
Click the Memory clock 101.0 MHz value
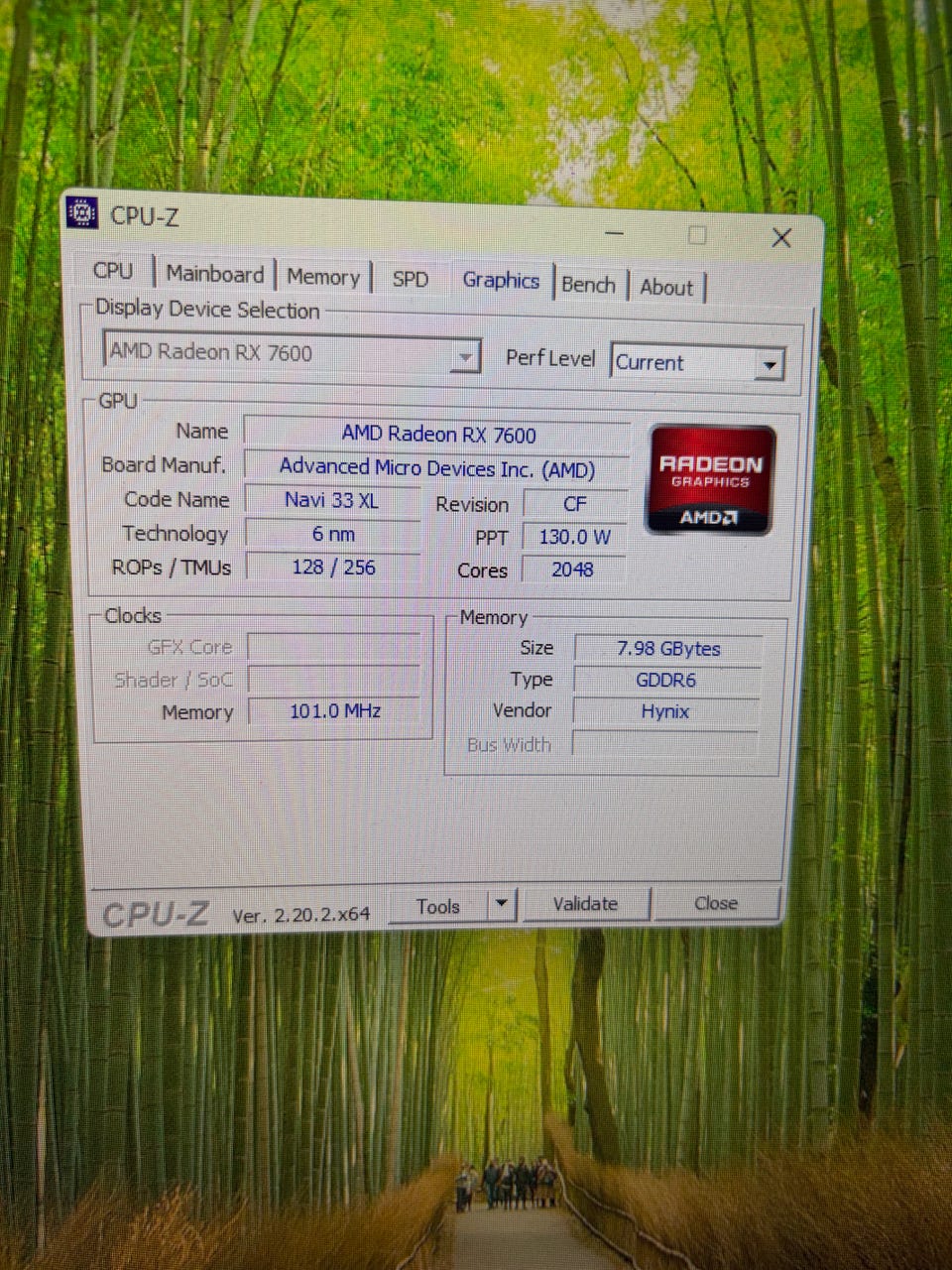pos(334,711)
